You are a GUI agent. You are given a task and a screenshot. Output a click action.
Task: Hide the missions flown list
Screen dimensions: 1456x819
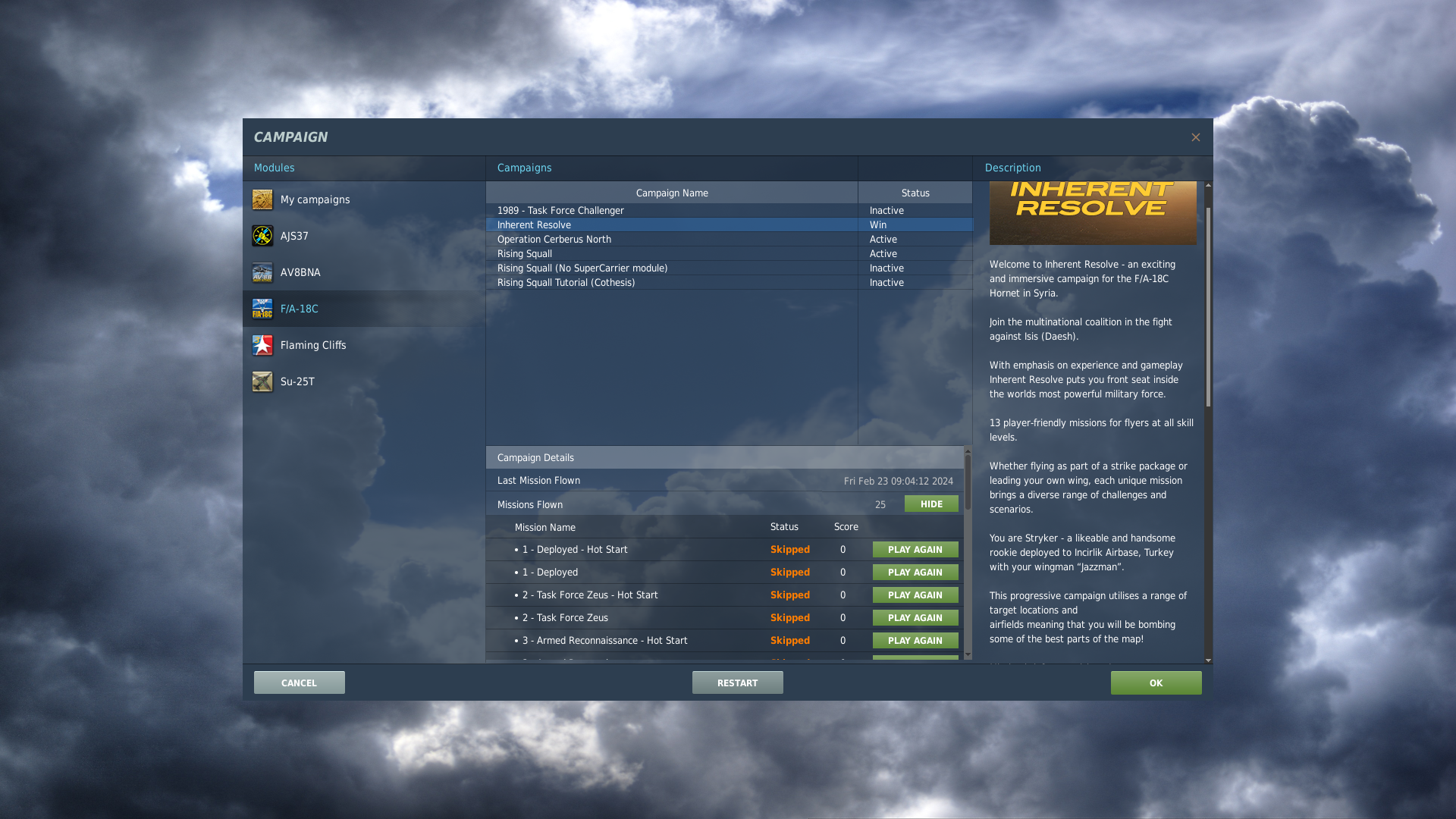pyautogui.click(x=931, y=504)
